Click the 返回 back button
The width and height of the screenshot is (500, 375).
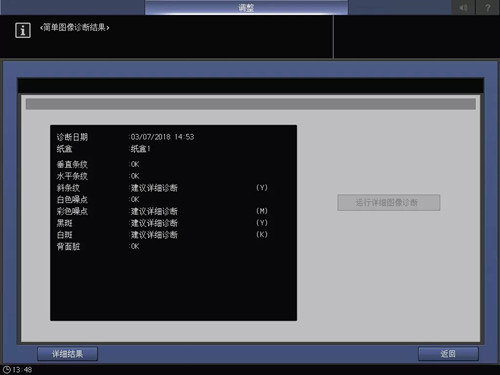[448, 354]
